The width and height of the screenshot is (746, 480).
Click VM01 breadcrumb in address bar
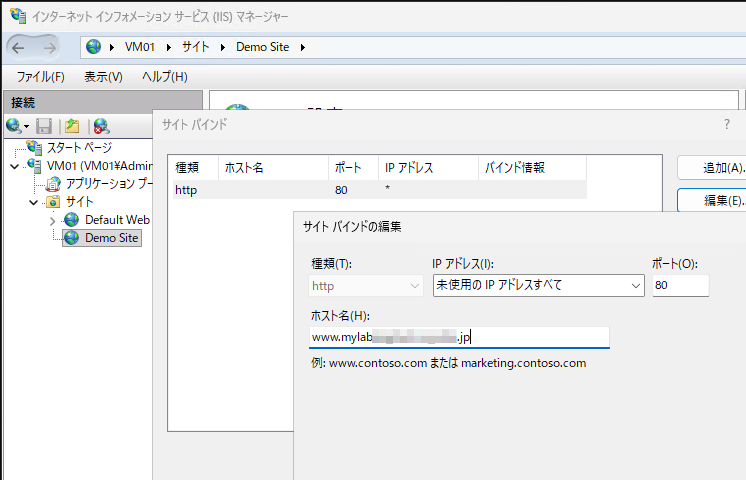tap(140, 47)
